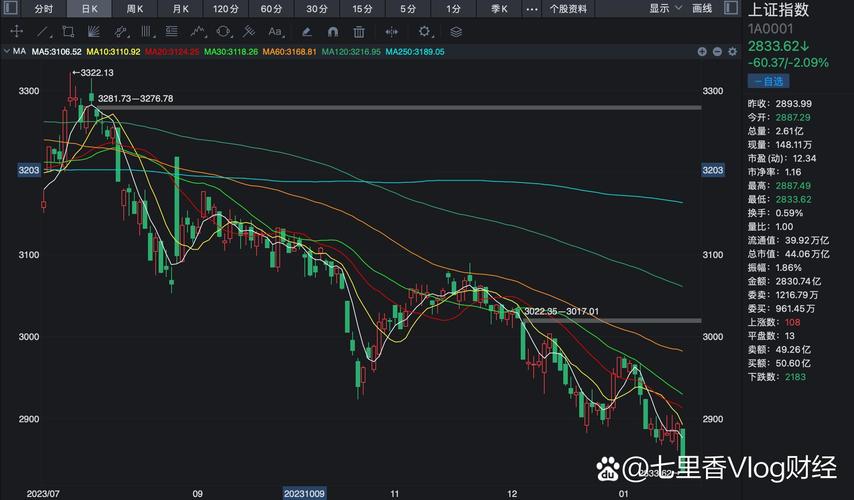Viewport: 854px width, 500px height.
Task: Select the trend line drawing tool
Action: point(42,32)
